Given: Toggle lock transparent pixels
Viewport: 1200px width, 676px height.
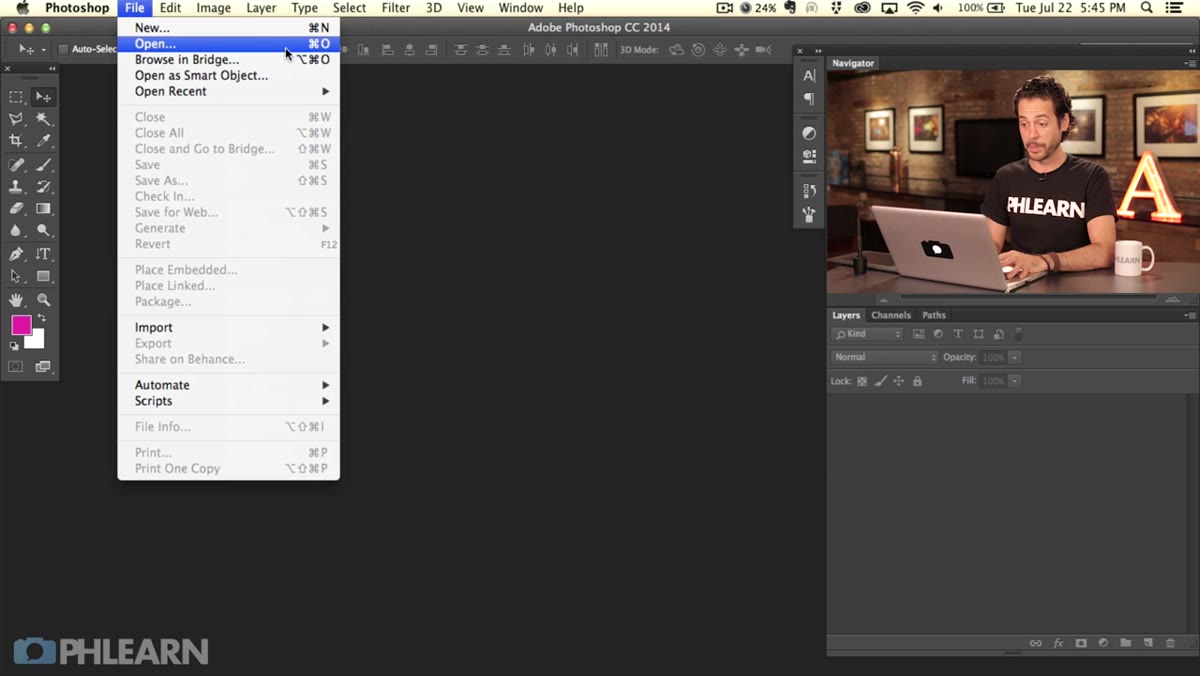Looking at the screenshot, I should (862, 381).
